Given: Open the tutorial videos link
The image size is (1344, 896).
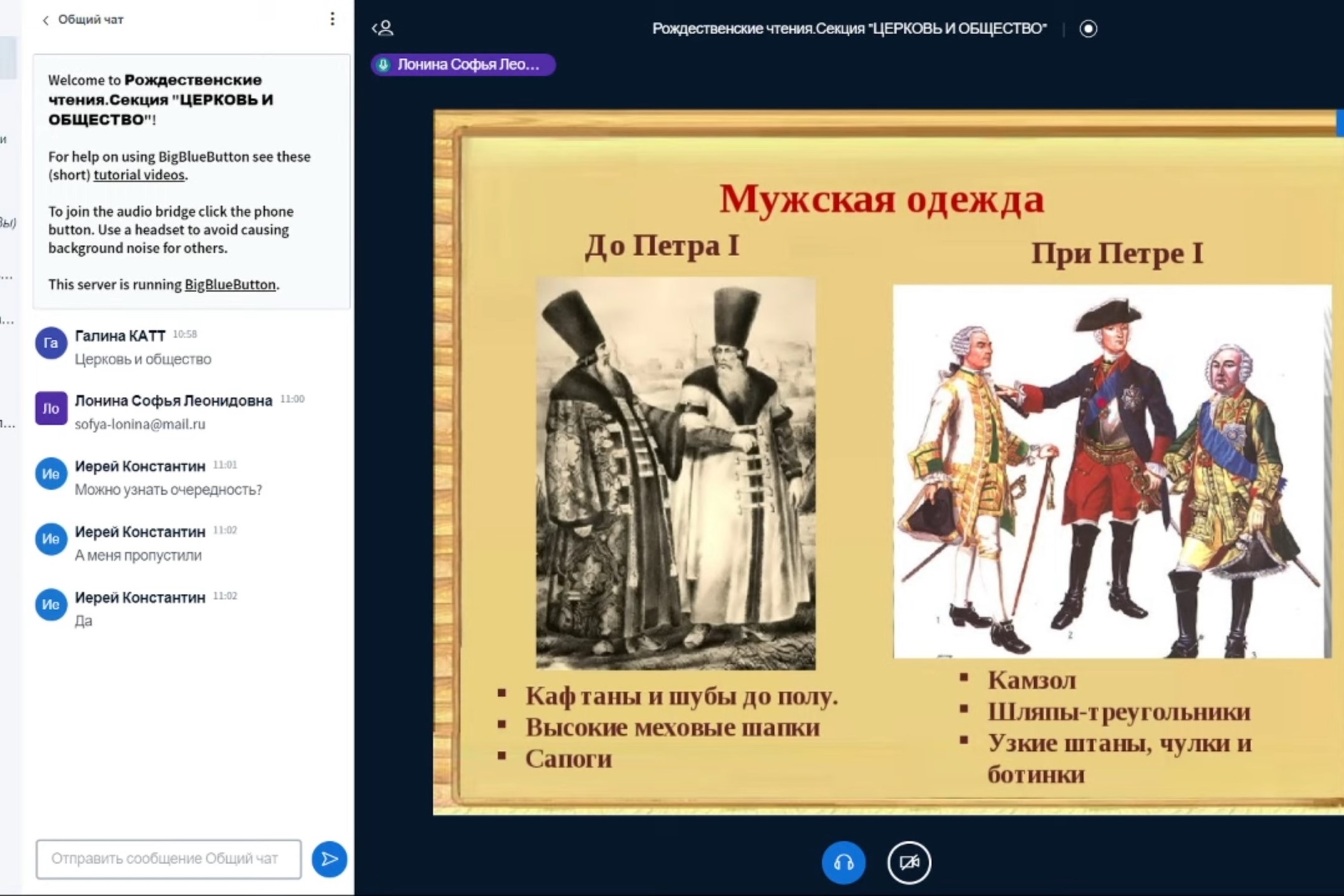Looking at the screenshot, I should [139, 175].
